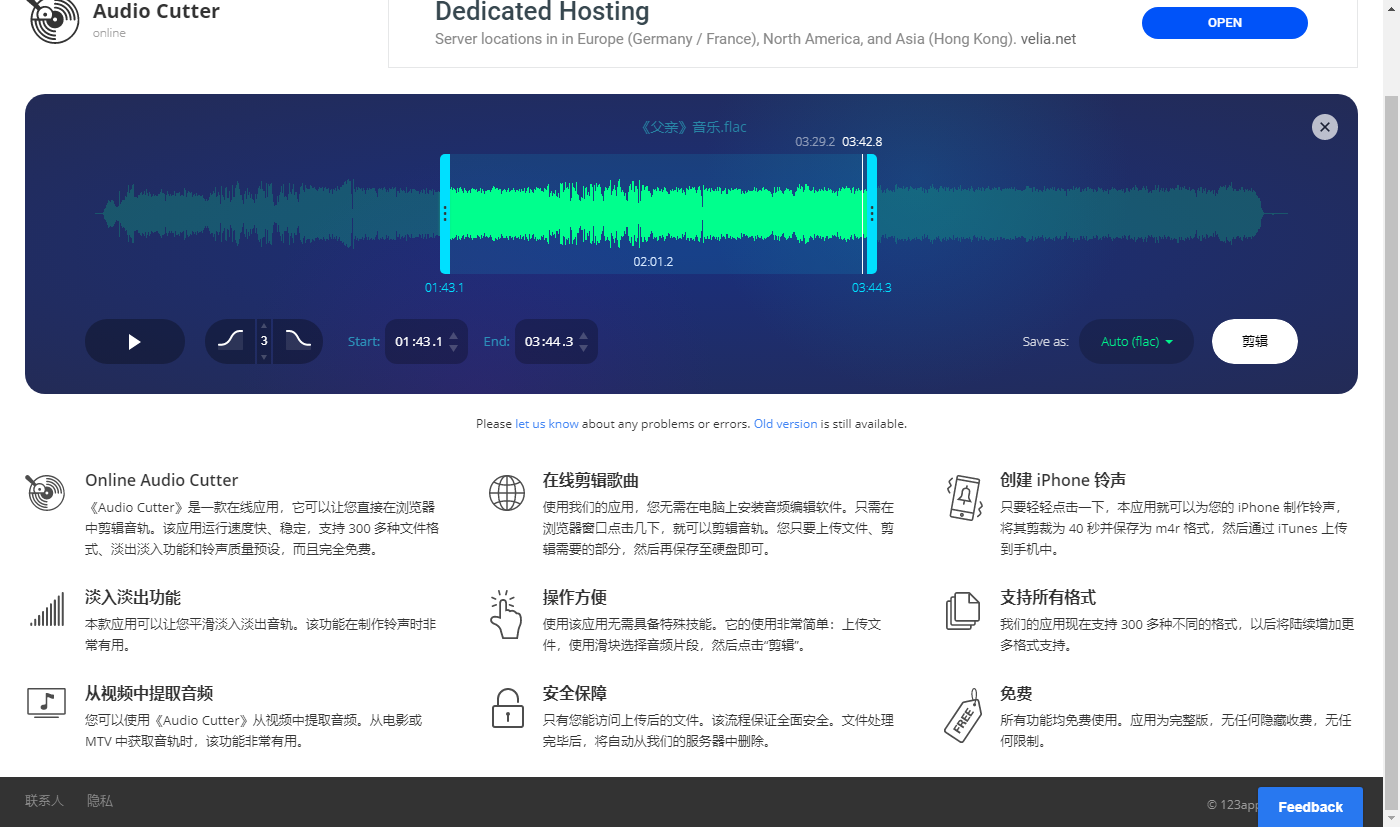Open the 'Old version' link
Image resolution: width=1400 pixels, height=827 pixels.
tap(785, 424)
